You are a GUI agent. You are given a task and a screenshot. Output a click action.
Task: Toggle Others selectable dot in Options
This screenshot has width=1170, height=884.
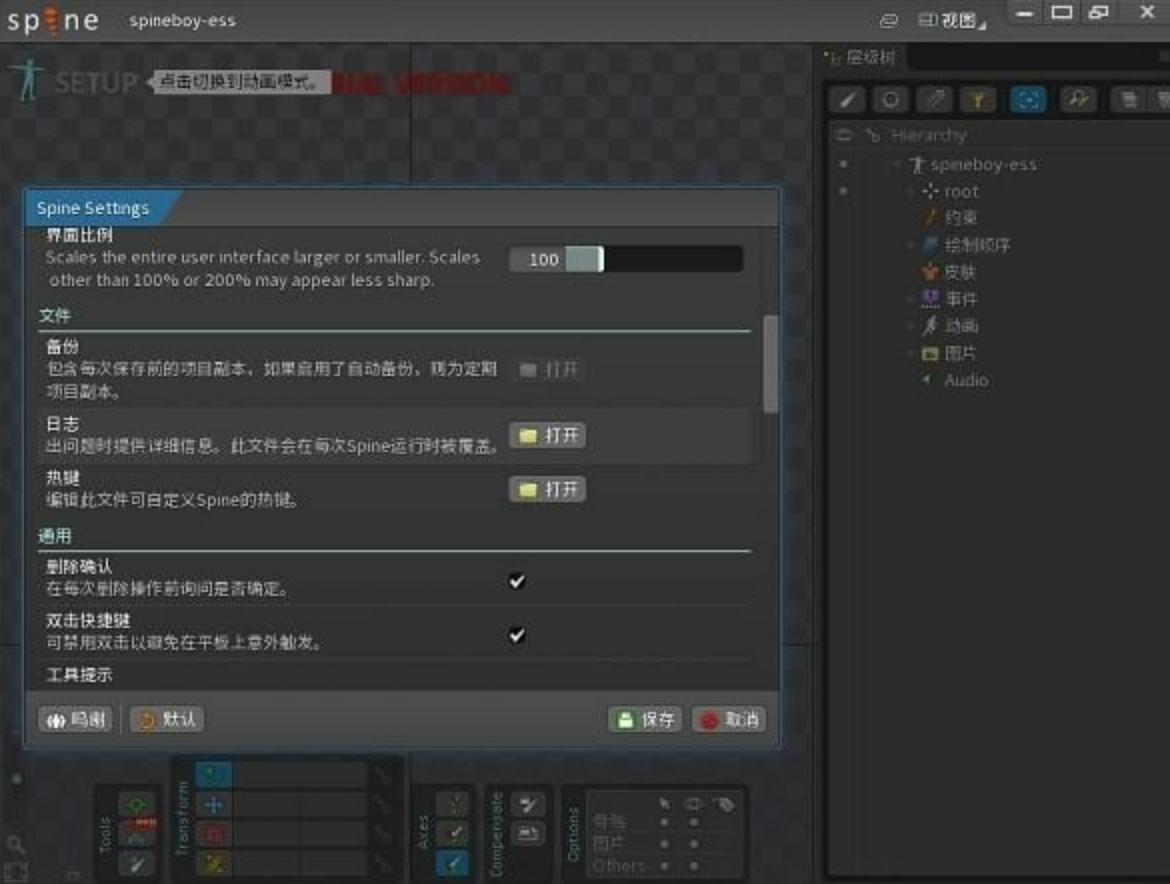click(x=664, y=865)
